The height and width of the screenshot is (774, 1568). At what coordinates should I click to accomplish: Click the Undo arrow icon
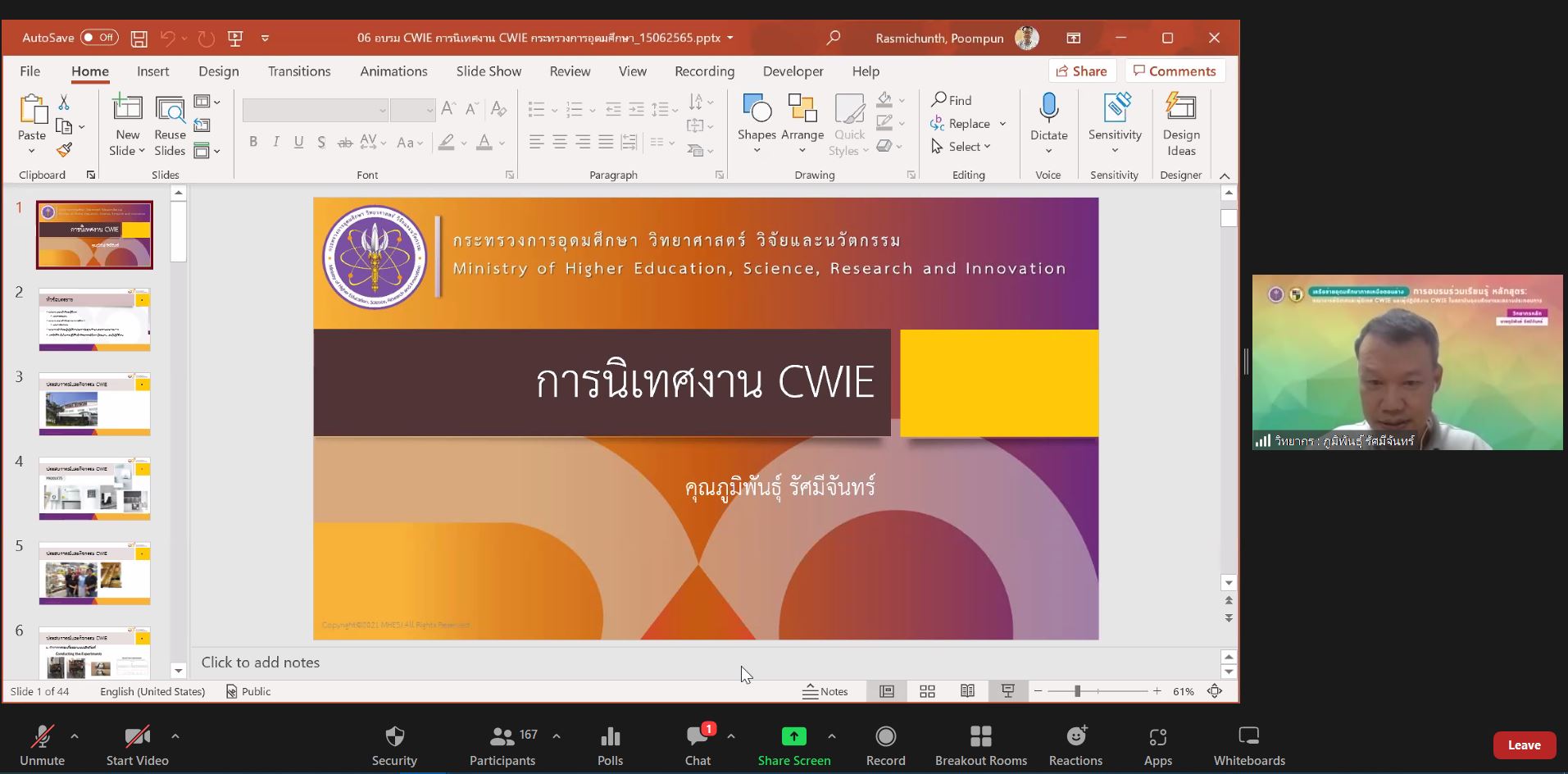168,38
